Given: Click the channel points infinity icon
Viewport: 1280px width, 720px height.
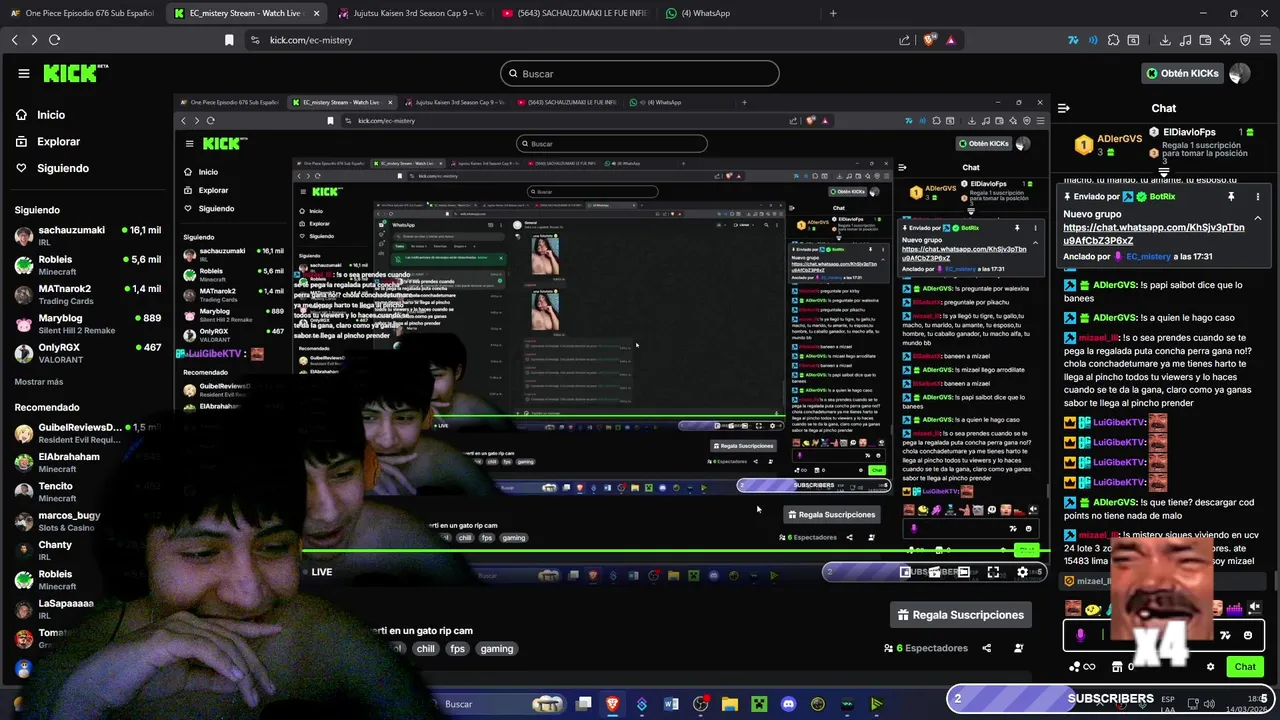Looking at the screenshot, I should [x=1089, y=667].
